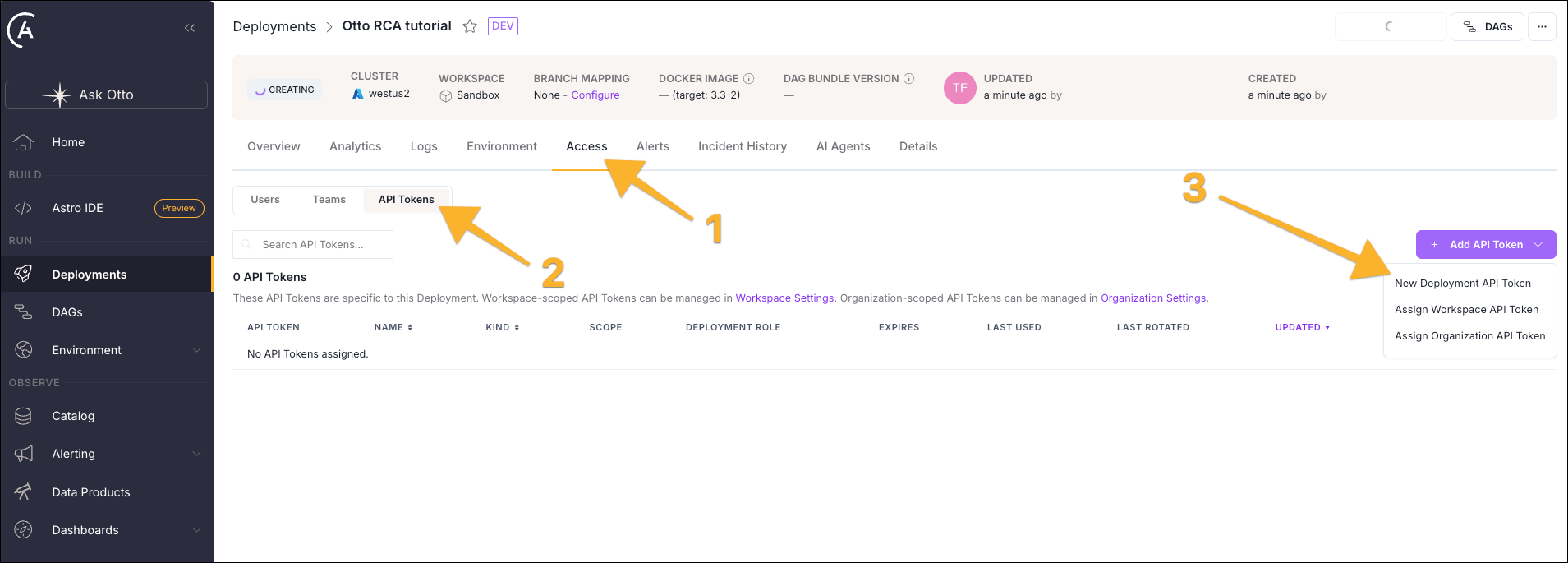Collapse the sidebar with double-chevron icon

(x=190, y=28)
